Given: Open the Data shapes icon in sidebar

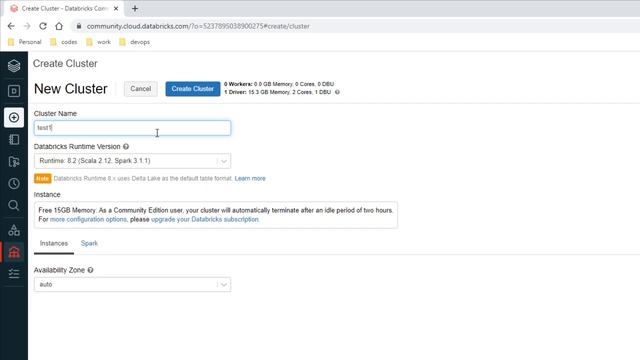Looking at the screenshot, I should (x=14, y=230).
